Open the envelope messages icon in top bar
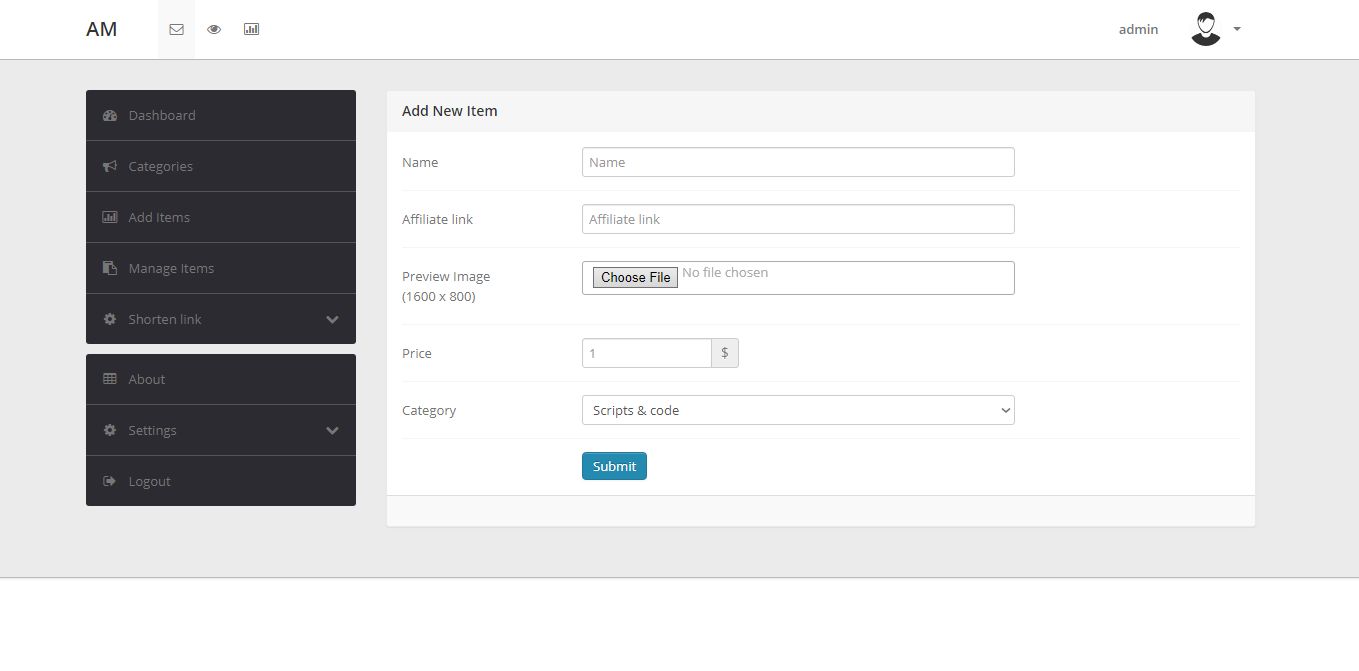Screen dimensions: 1359x671 tap(176, 29)
